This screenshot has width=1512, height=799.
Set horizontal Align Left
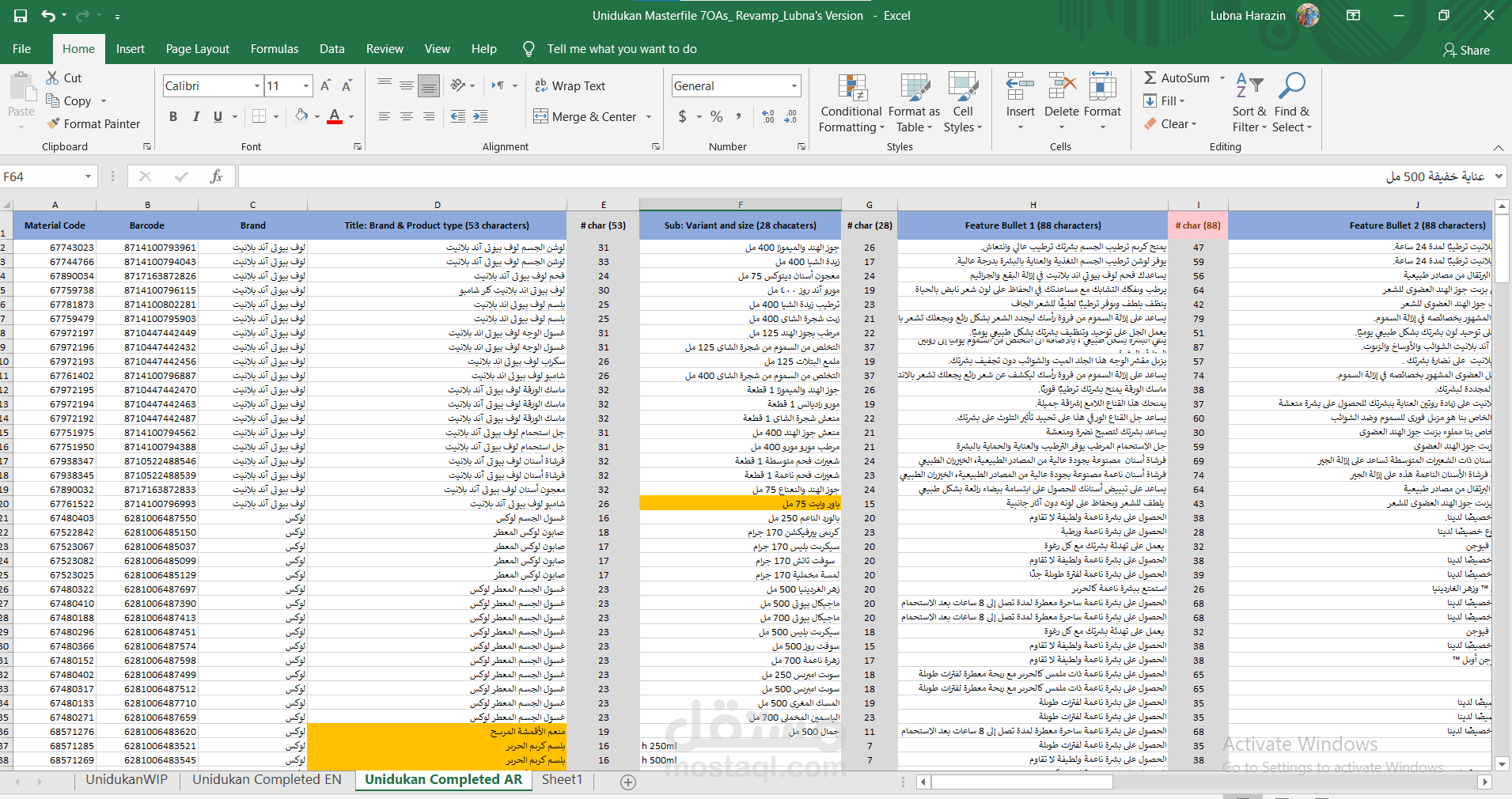[x=385, y=116]
